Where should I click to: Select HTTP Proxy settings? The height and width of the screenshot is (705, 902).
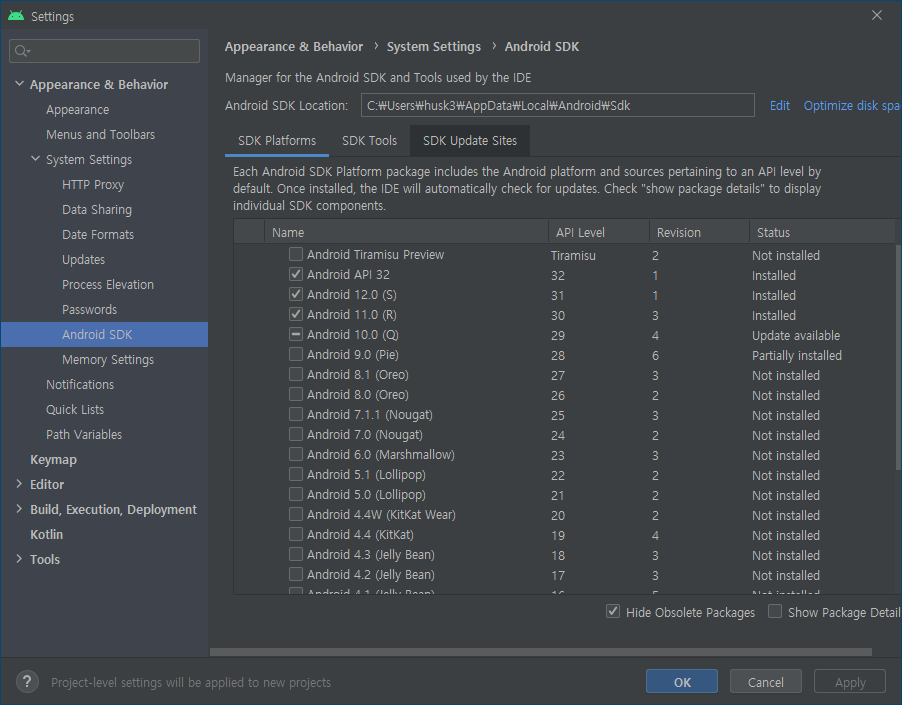[x=93, y=185]
